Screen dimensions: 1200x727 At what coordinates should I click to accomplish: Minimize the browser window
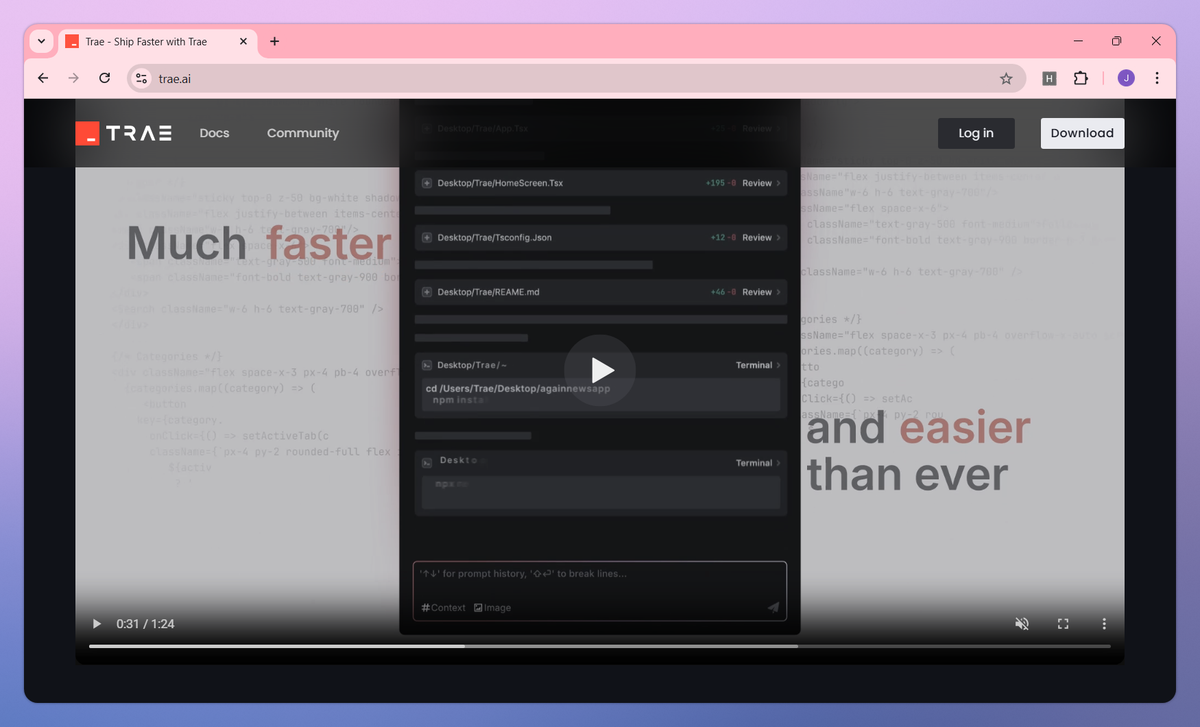1078,41
